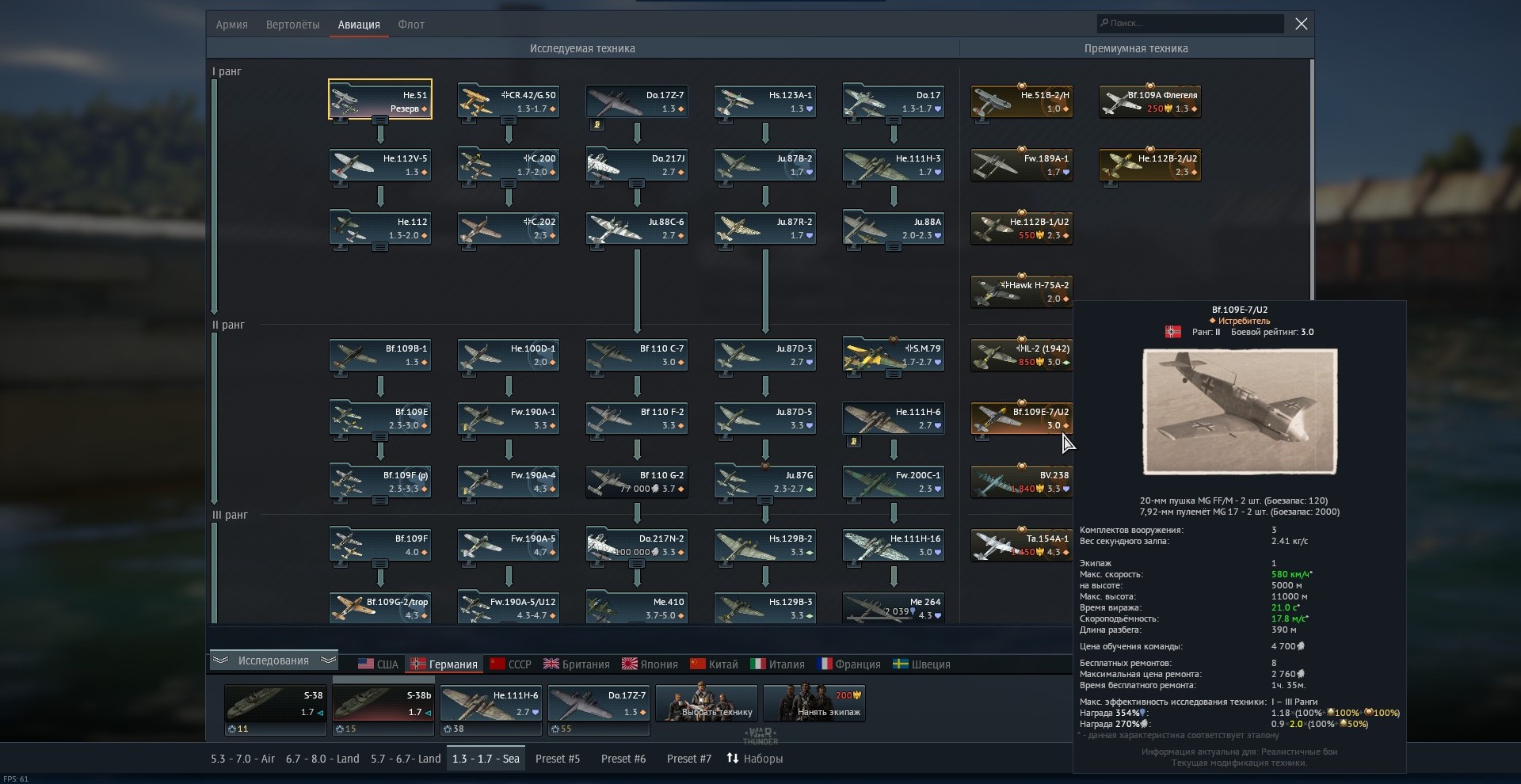Image resolution: width=1521 pixels, height=784 pixels.
Task: Close the research tree window
Action: tap(1301, 24)
